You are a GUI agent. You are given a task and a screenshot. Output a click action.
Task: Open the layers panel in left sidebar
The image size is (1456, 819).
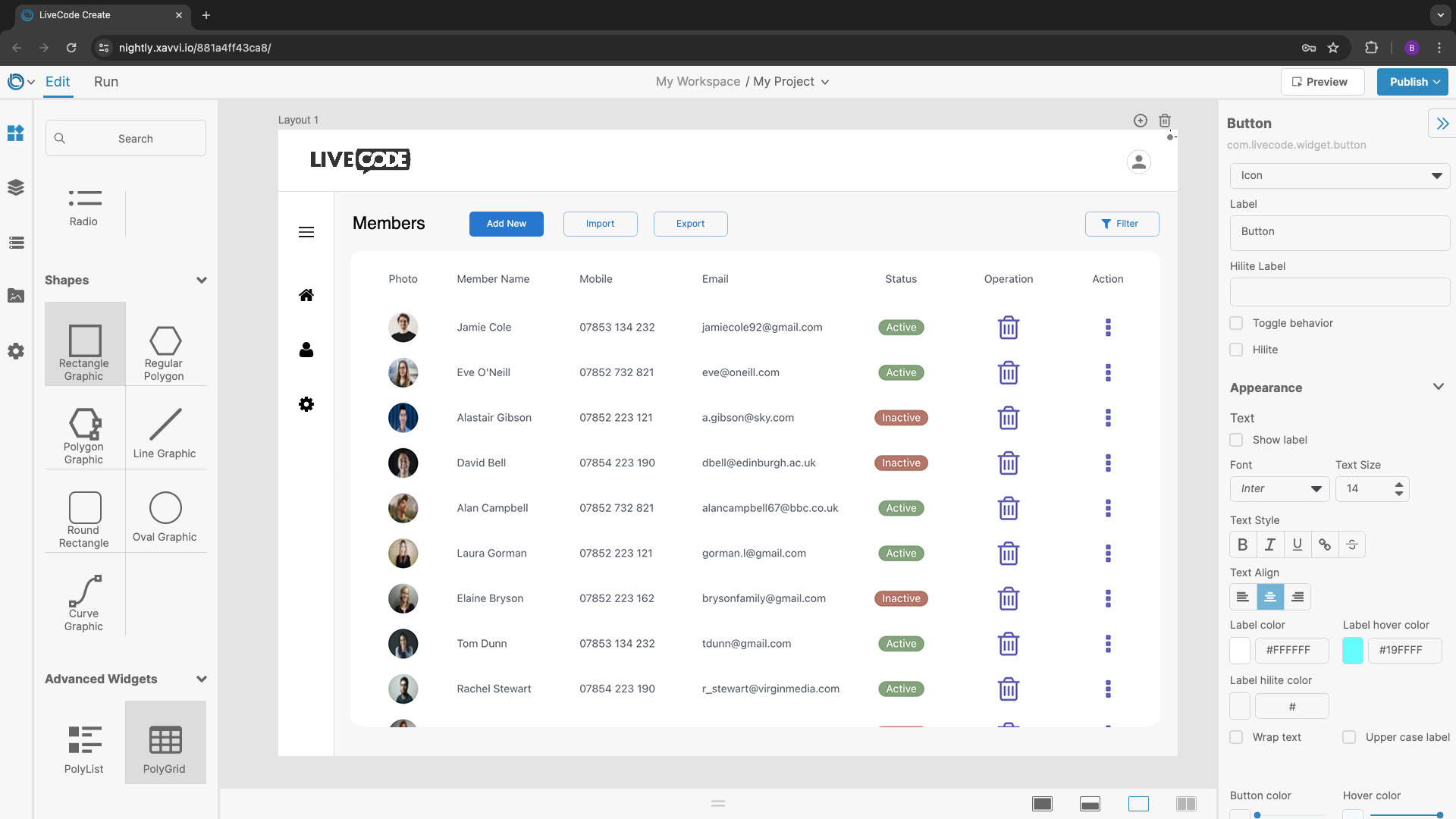(x=16, y=187)
